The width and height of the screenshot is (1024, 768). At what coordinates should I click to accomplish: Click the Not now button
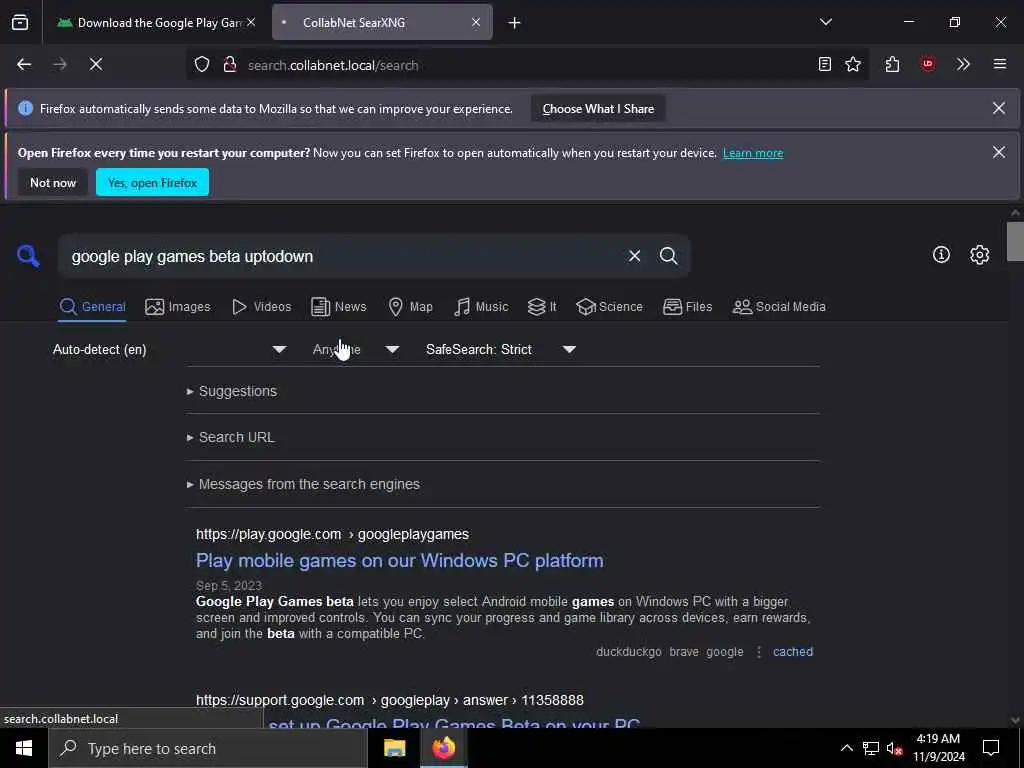(53, 182)
